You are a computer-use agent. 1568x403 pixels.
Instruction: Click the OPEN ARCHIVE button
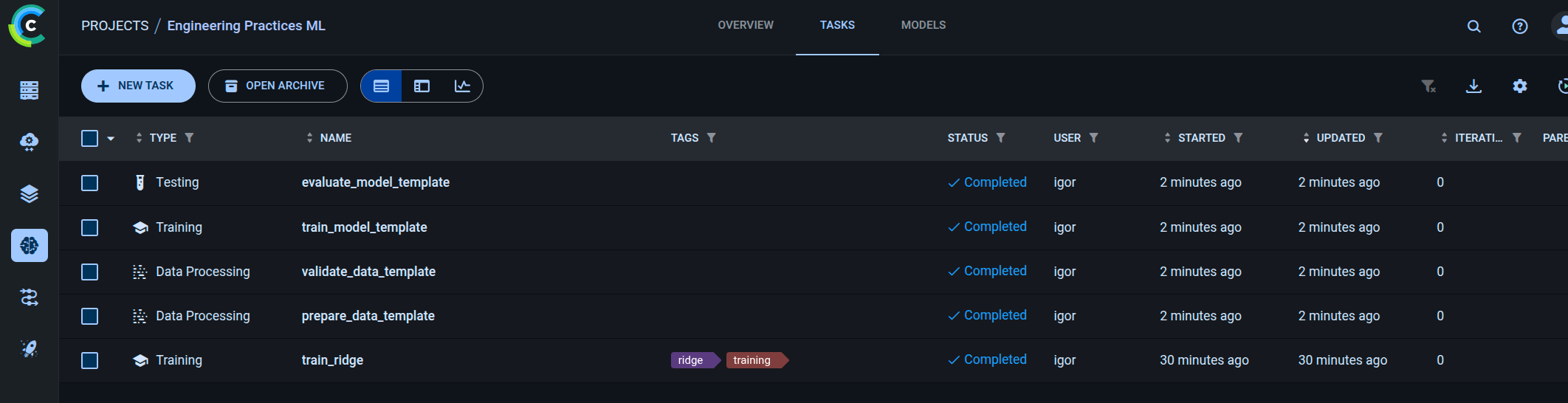[278, 86]
